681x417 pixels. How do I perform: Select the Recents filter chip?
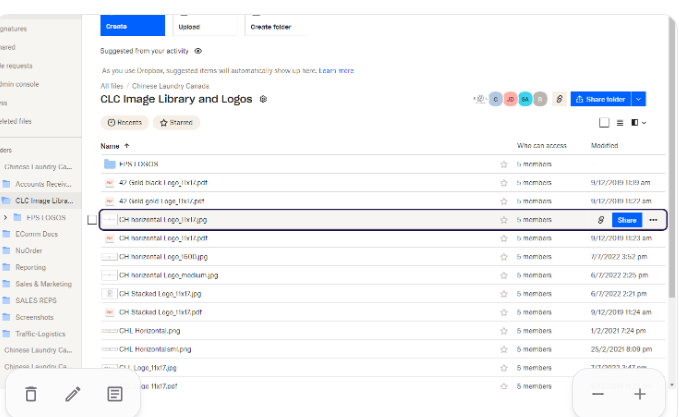(x=124, y=123)
